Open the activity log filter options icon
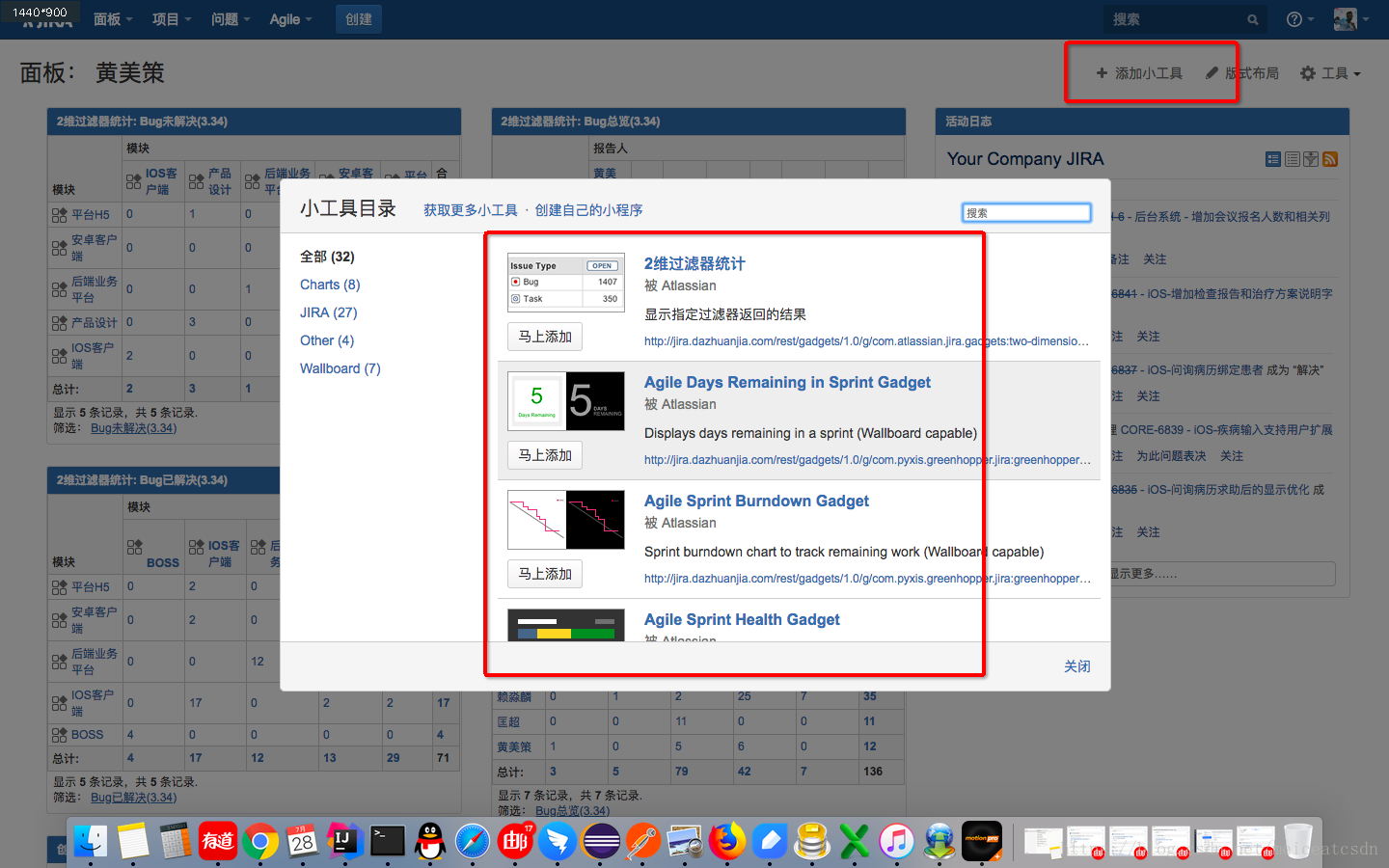Screen dimensions: 1389x868 pos(1311,159)
